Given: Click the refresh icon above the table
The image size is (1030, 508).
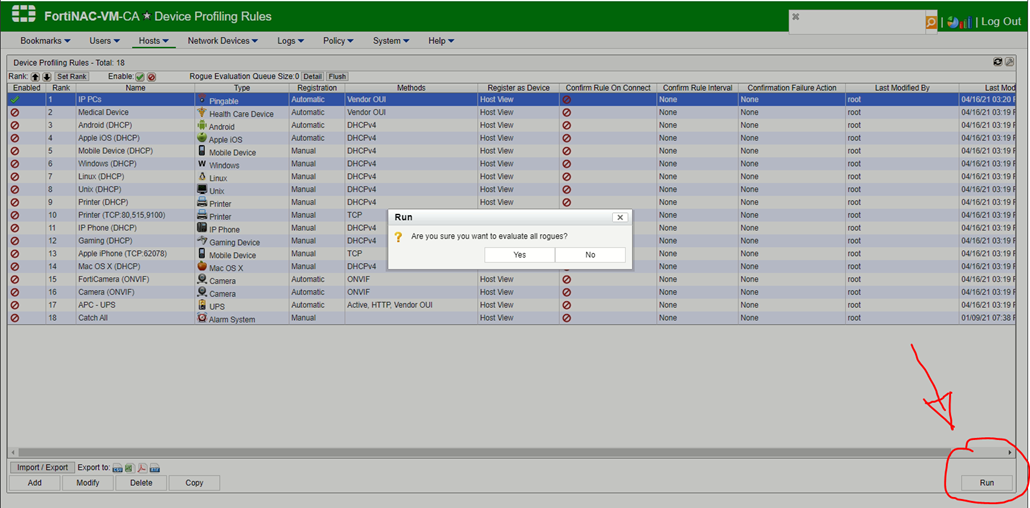Looking at the screenshot, I should click(x=997, y=62).
